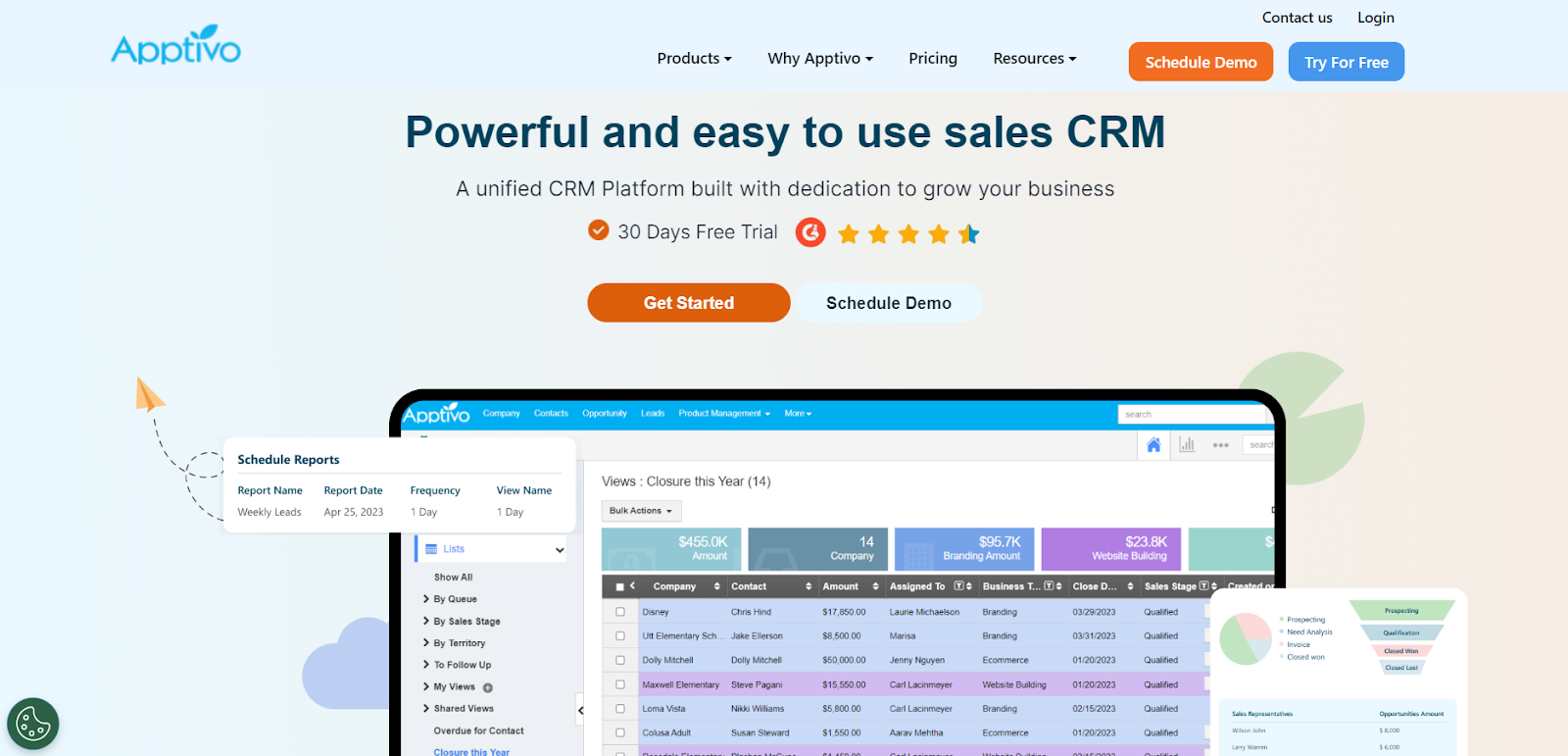Click the Lists table icon in sidebar
The width and height of the screenshot is (1568, 756).
pyautogui.click(x=431, y=549)
